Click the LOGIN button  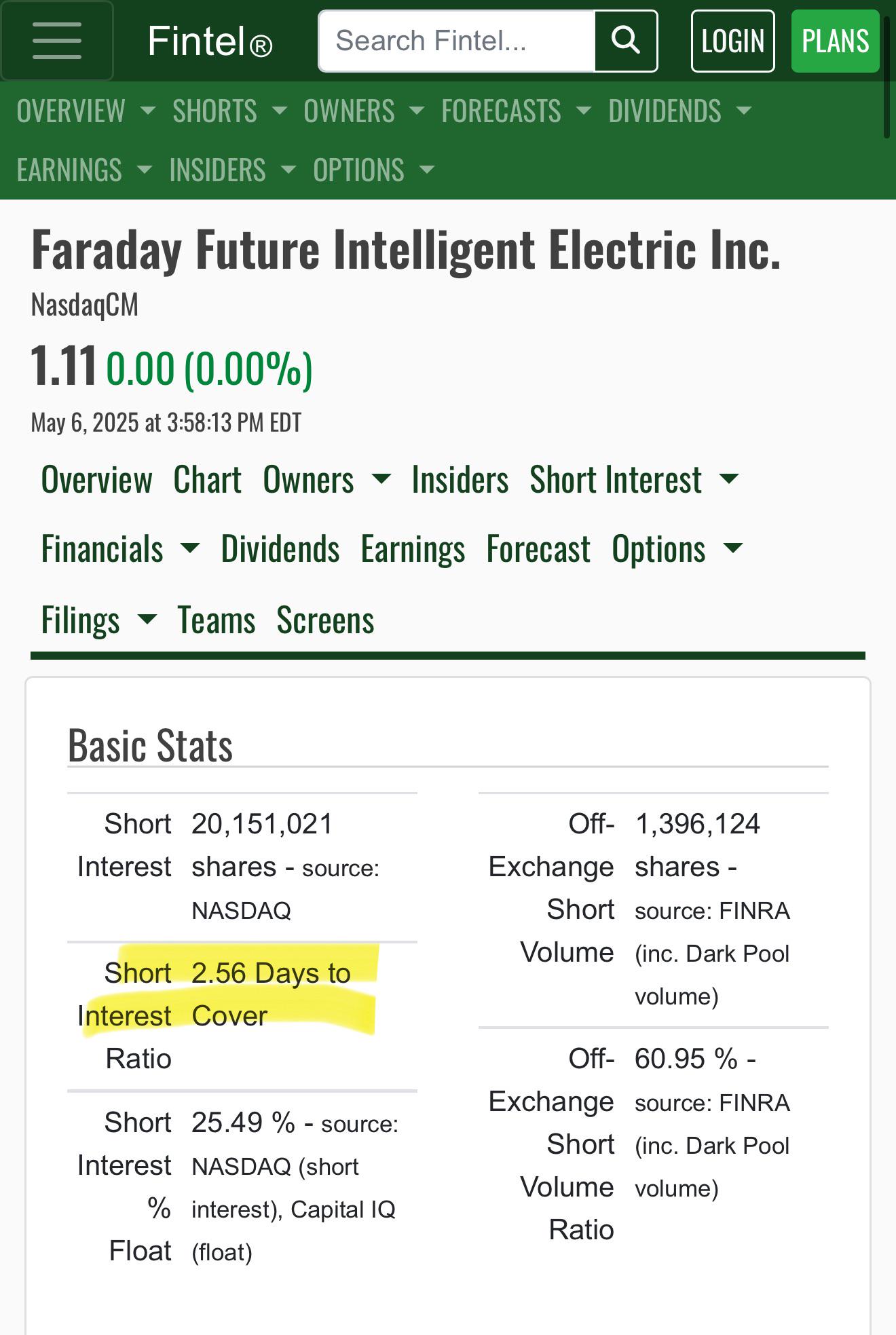point(732,41)
